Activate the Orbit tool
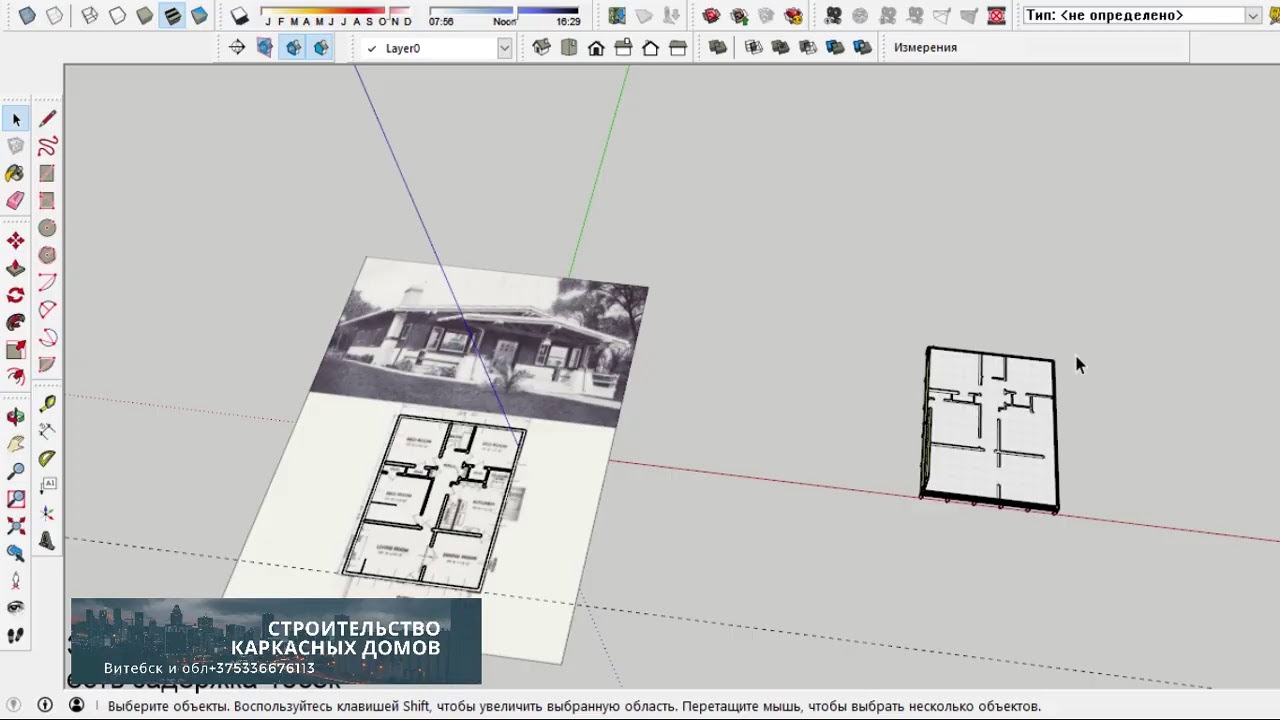This screenshot has width=1280, height=720. (x=16, y=417)
